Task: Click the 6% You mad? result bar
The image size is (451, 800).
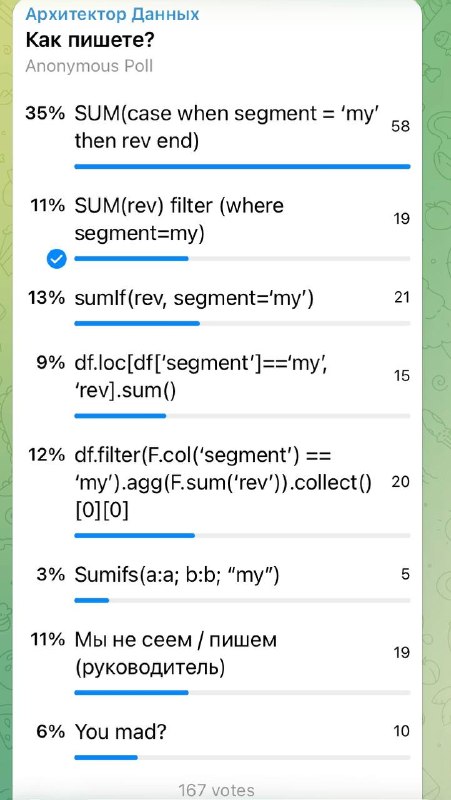Action: [106, 758]
